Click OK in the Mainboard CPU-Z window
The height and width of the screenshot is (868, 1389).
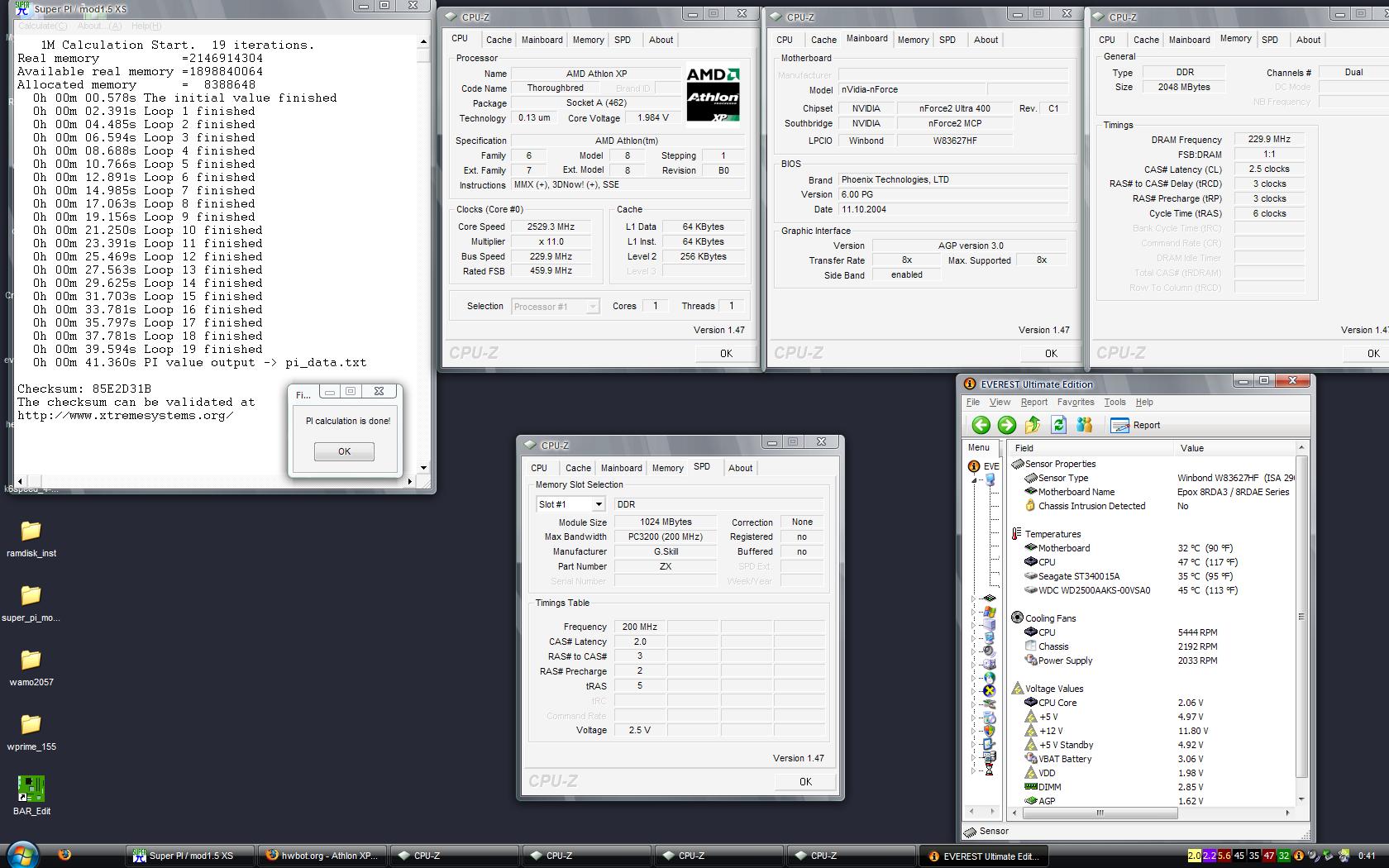1051,353
